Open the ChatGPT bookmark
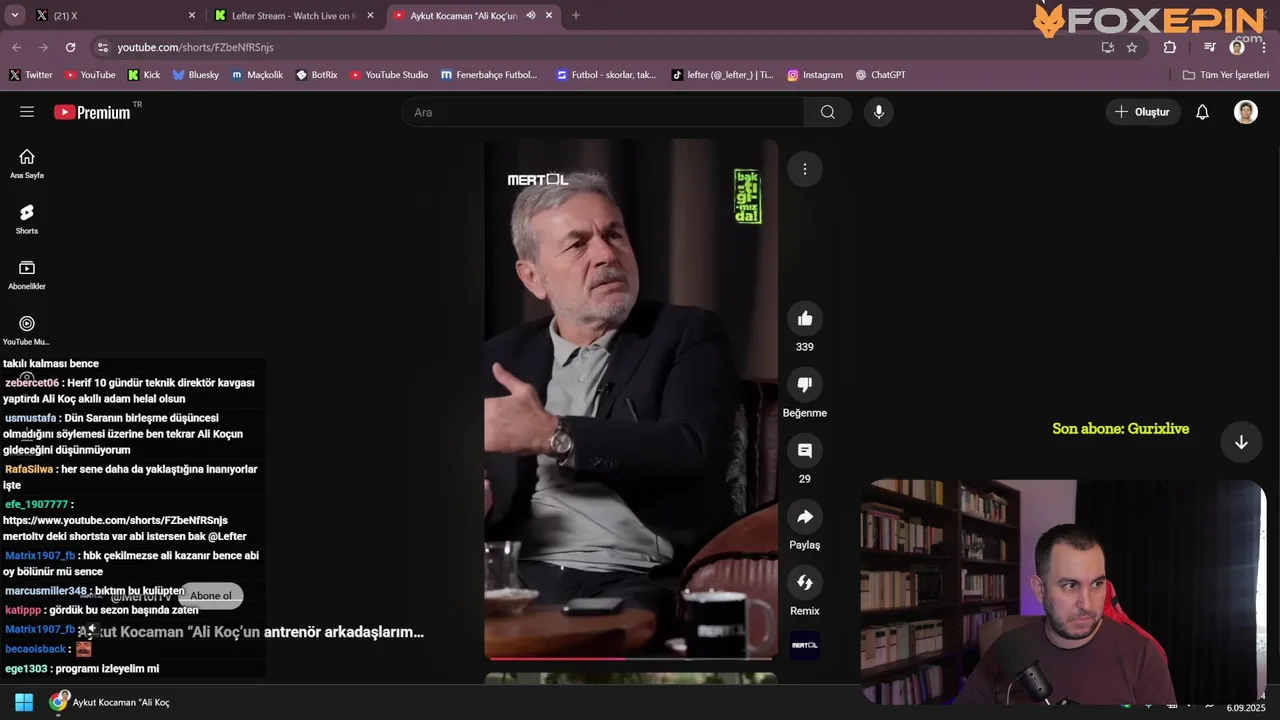Viewport: 1280px width, 720px height. coord(880,75)
